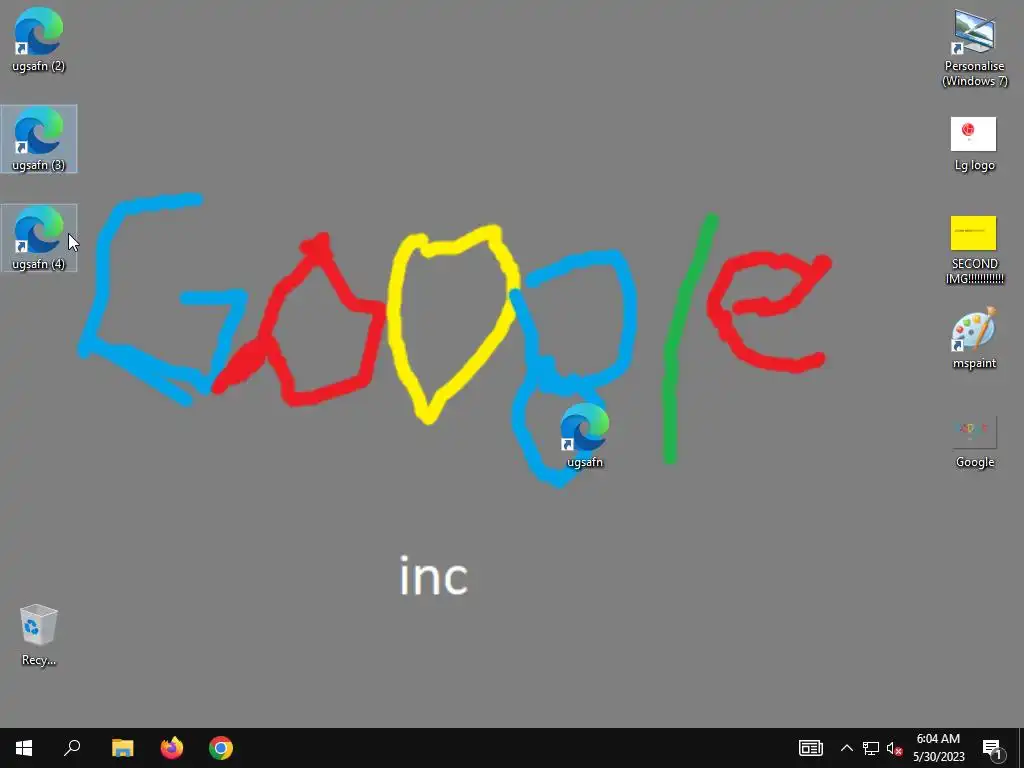Select the ugsafn (2) Edge shortcut
1024x768 pixels.
coord(39,39)
